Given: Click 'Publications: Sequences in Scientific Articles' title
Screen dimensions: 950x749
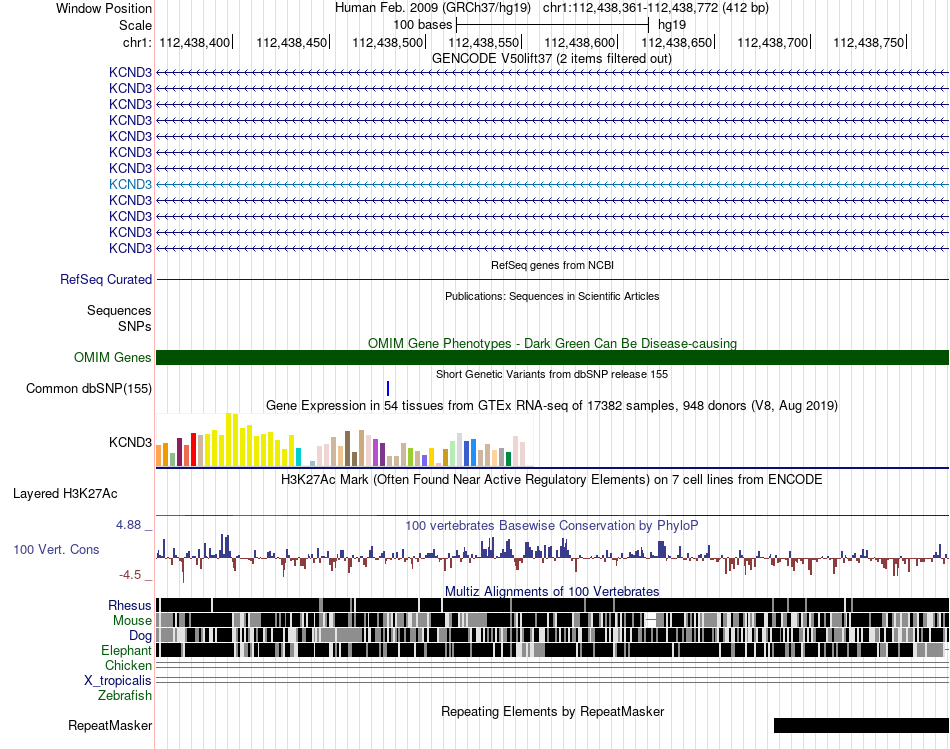Looking at the screenshot, I should 552,296.
